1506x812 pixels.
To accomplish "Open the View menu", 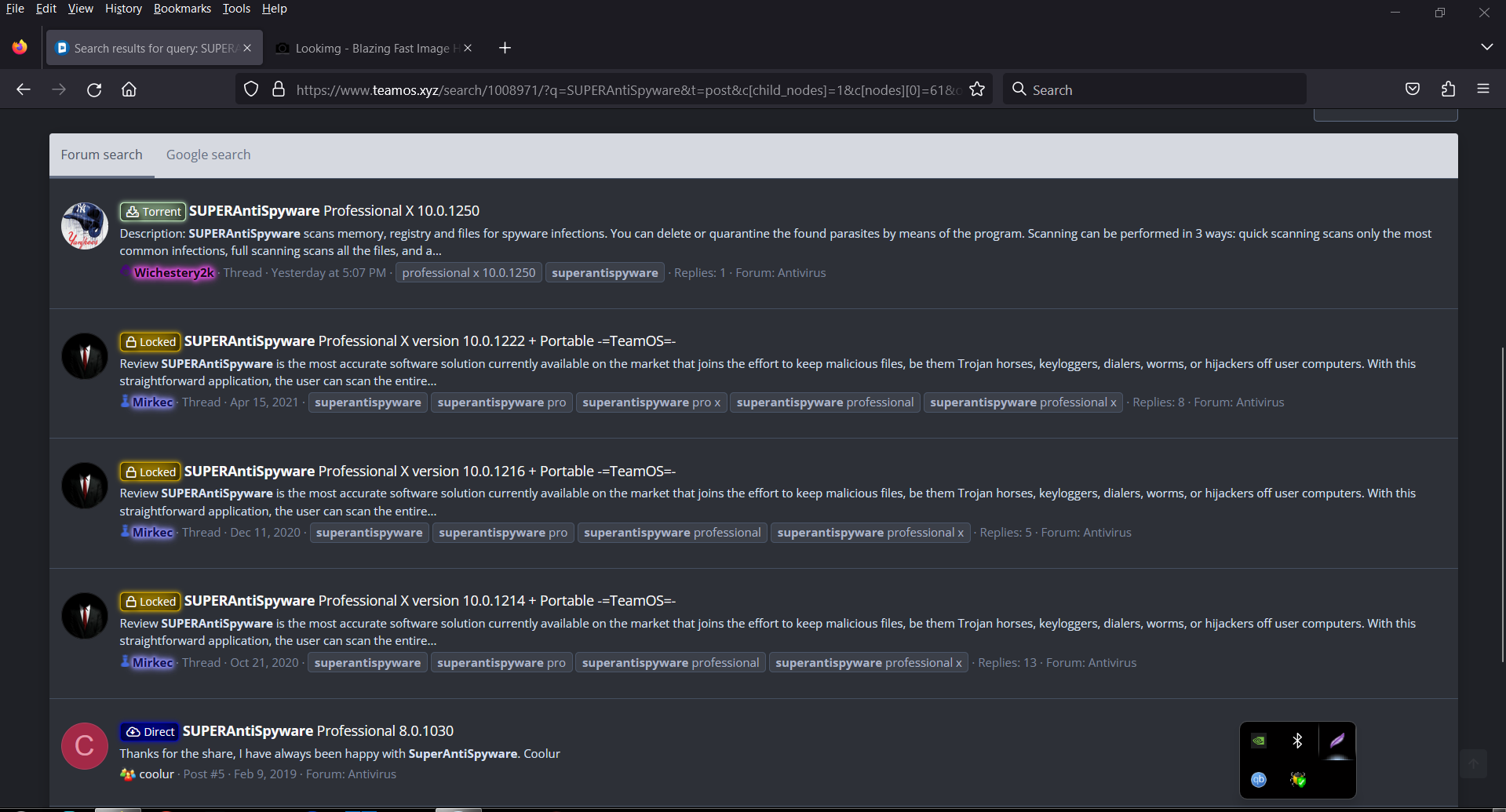I will 80,9.
